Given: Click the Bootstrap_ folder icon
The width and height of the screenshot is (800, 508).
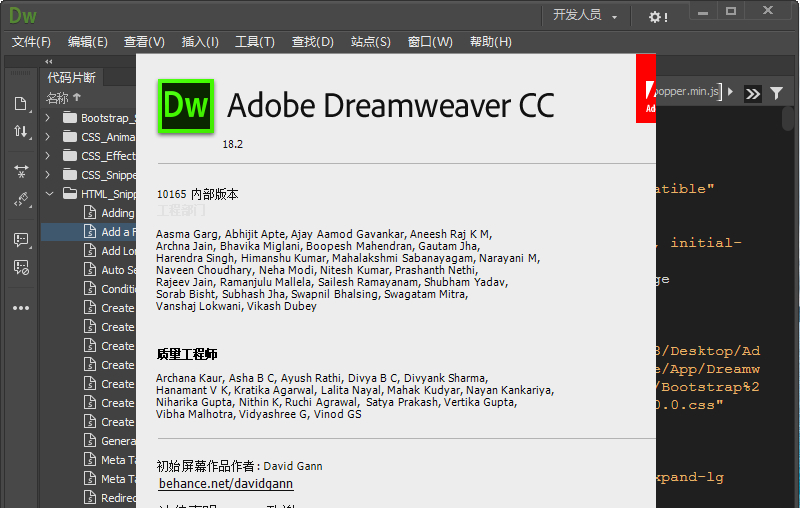Looking at the screenshot, I should [x=70, y=118].
